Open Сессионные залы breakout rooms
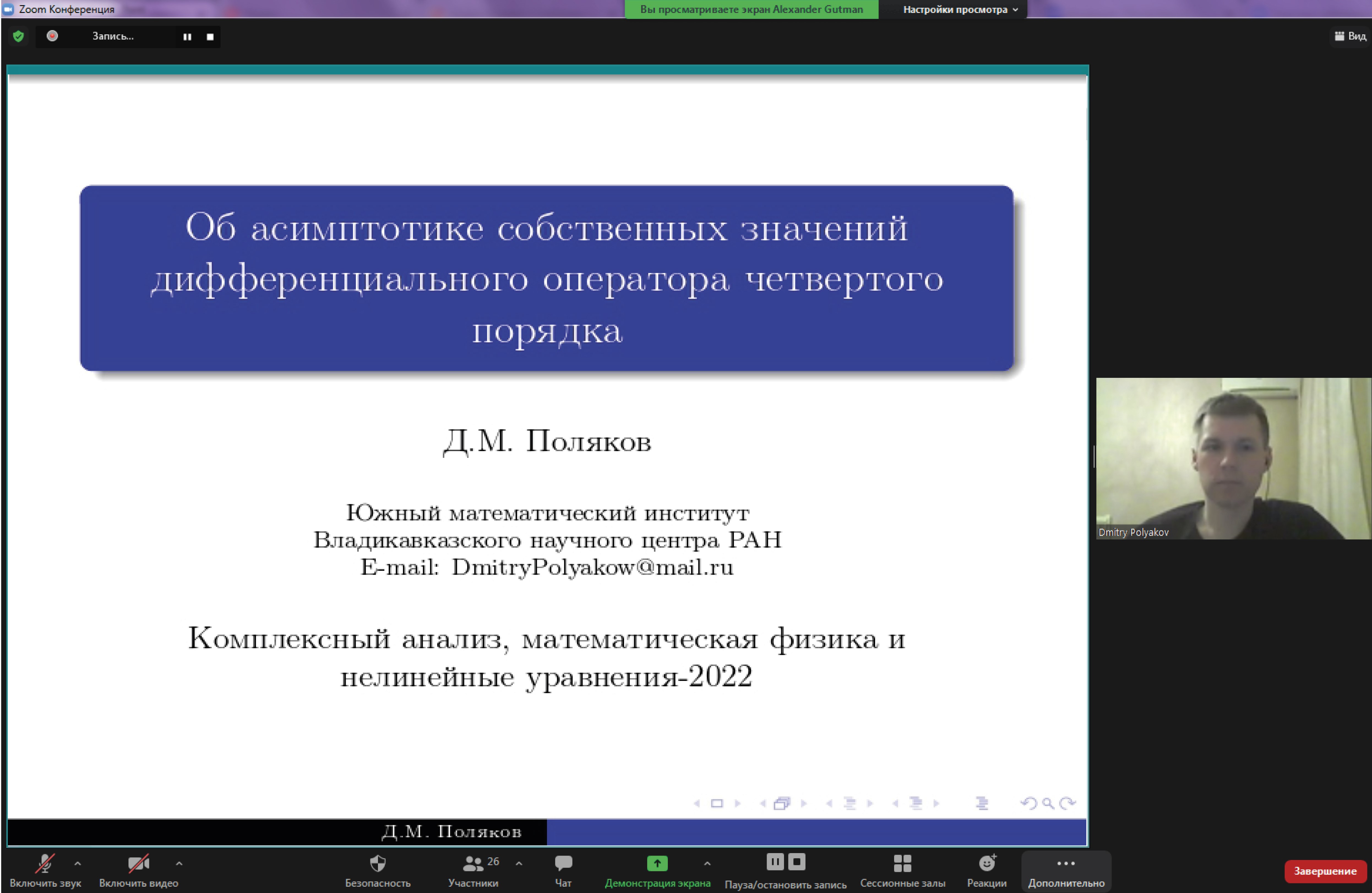Image resolution: width=1372 pixels, height=893 pixels. click(903, 870)
